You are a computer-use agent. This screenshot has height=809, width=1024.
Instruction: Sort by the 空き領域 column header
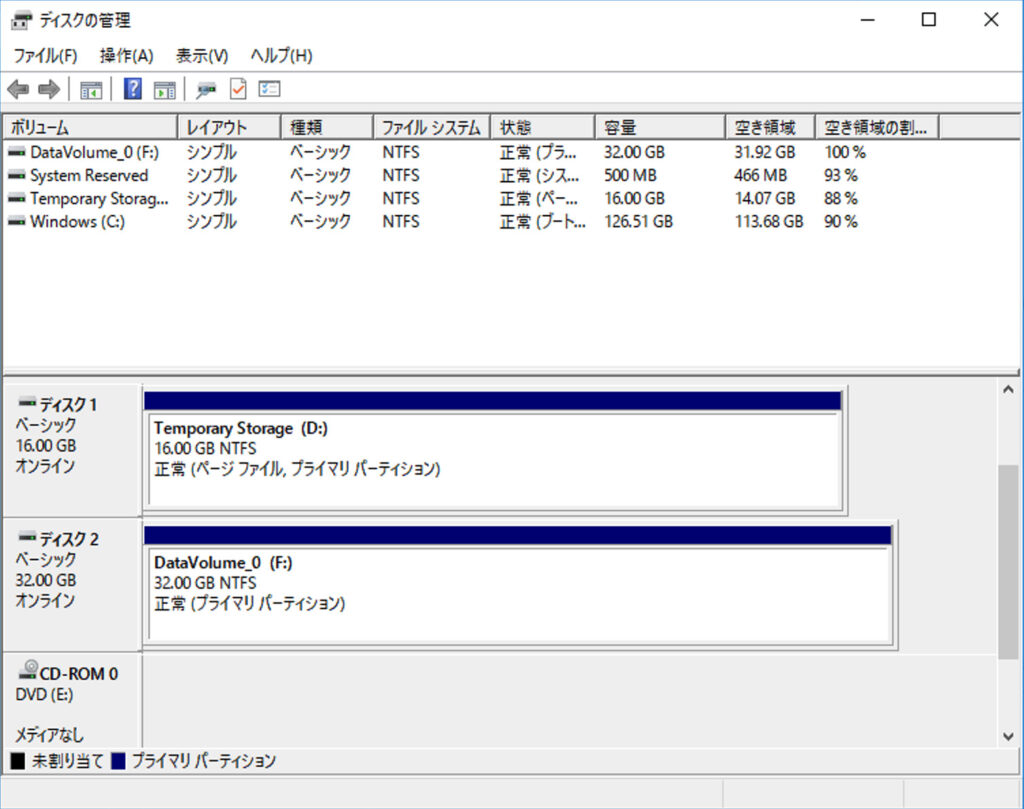(770, 127)
